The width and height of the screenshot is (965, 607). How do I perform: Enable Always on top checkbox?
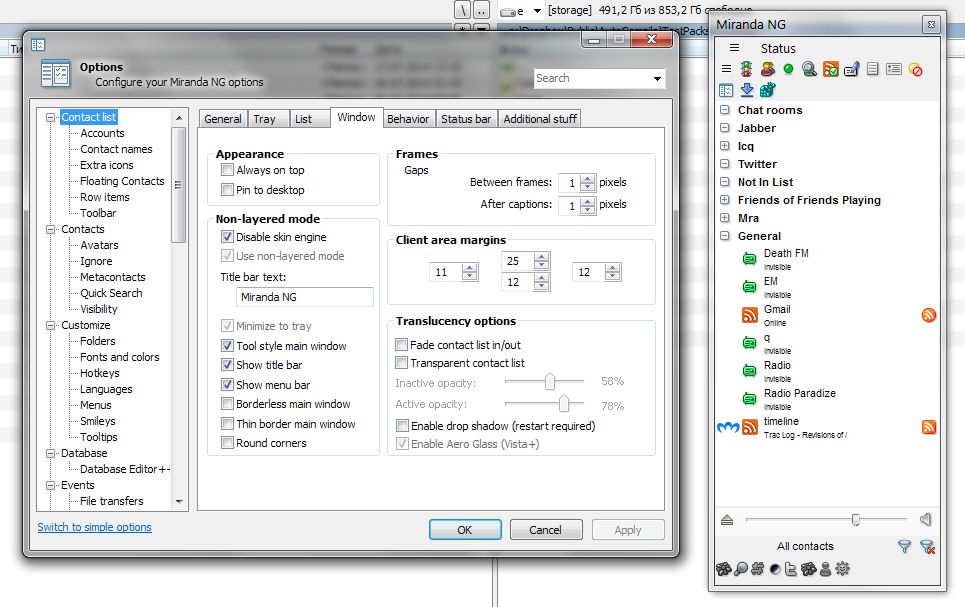coord(228,170)
